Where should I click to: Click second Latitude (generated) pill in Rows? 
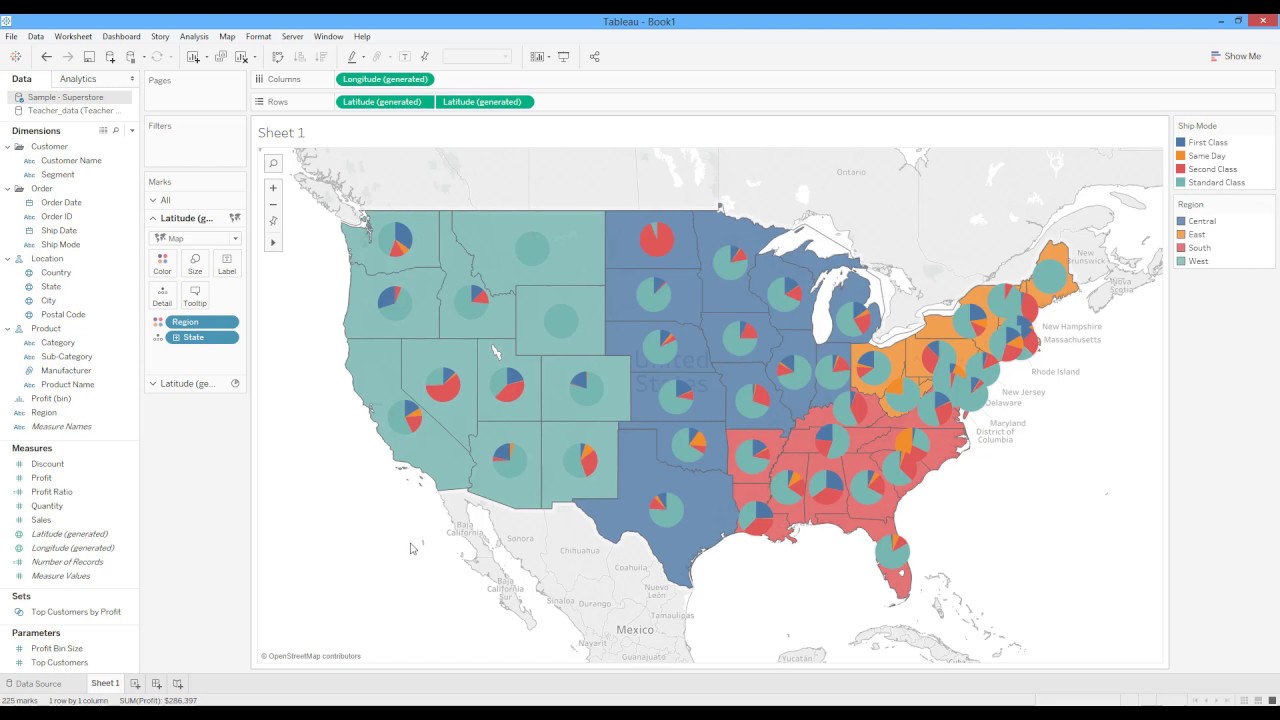pos(484,102)
